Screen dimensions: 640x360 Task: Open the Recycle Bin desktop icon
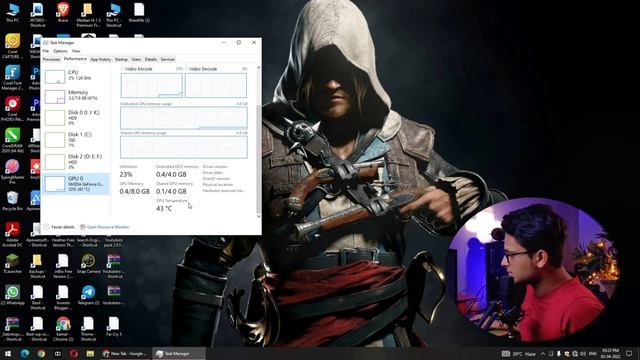[x=12, y=201]
